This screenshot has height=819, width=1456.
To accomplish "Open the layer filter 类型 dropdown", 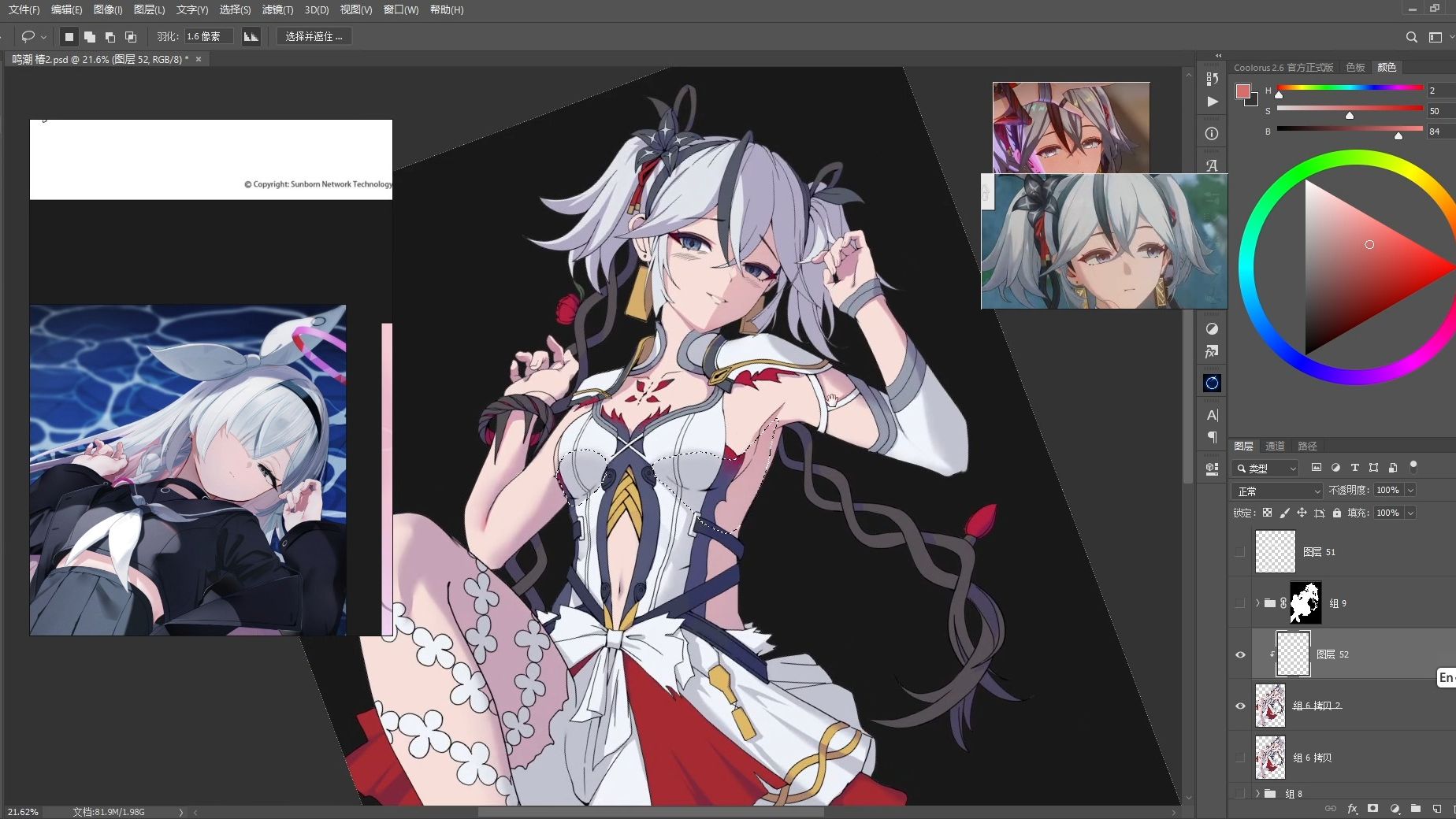I will point(1265,468).
